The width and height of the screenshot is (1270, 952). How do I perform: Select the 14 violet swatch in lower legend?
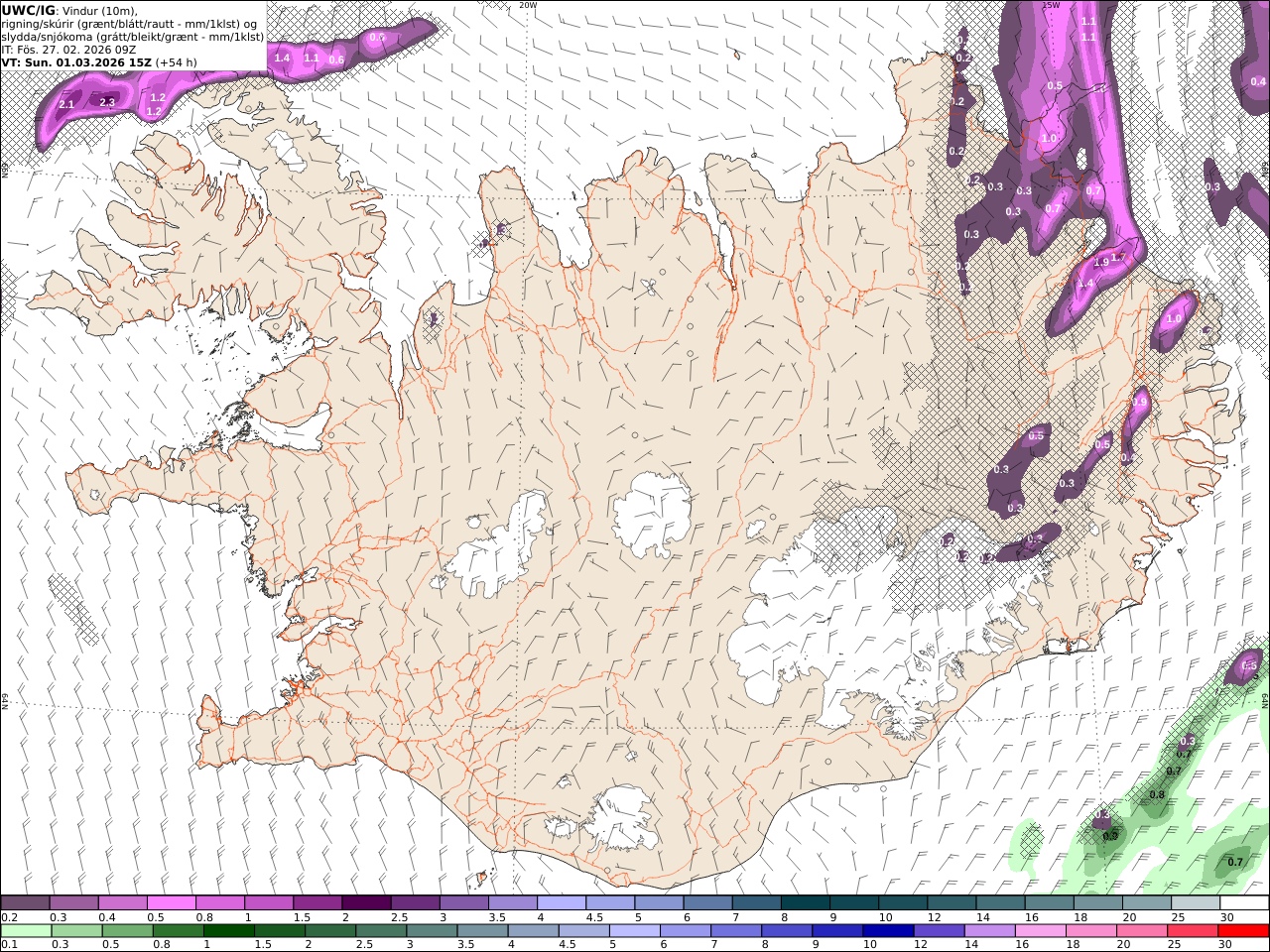click(989, 930)
